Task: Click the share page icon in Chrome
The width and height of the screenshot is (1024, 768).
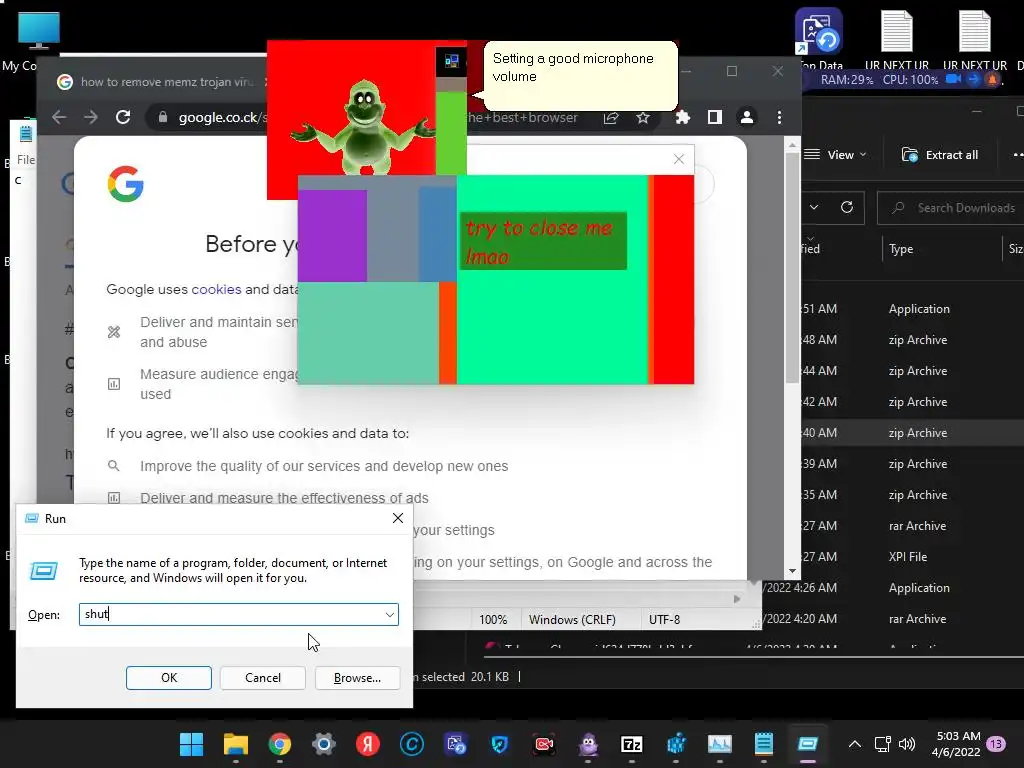Action: [611, 118]
